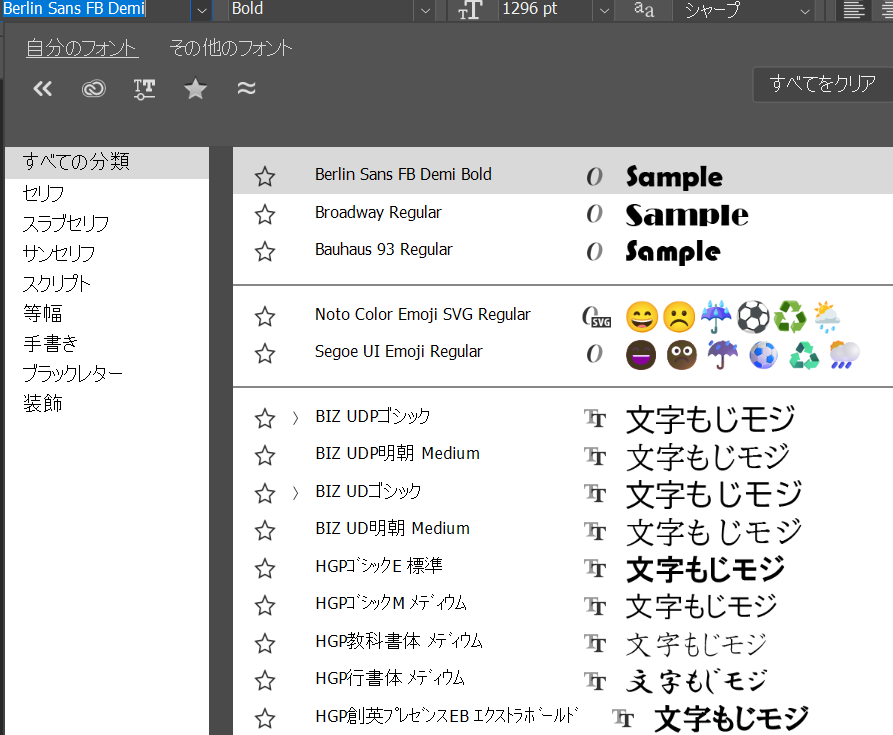Open the font style Bold dropdown

pos(425,10)
